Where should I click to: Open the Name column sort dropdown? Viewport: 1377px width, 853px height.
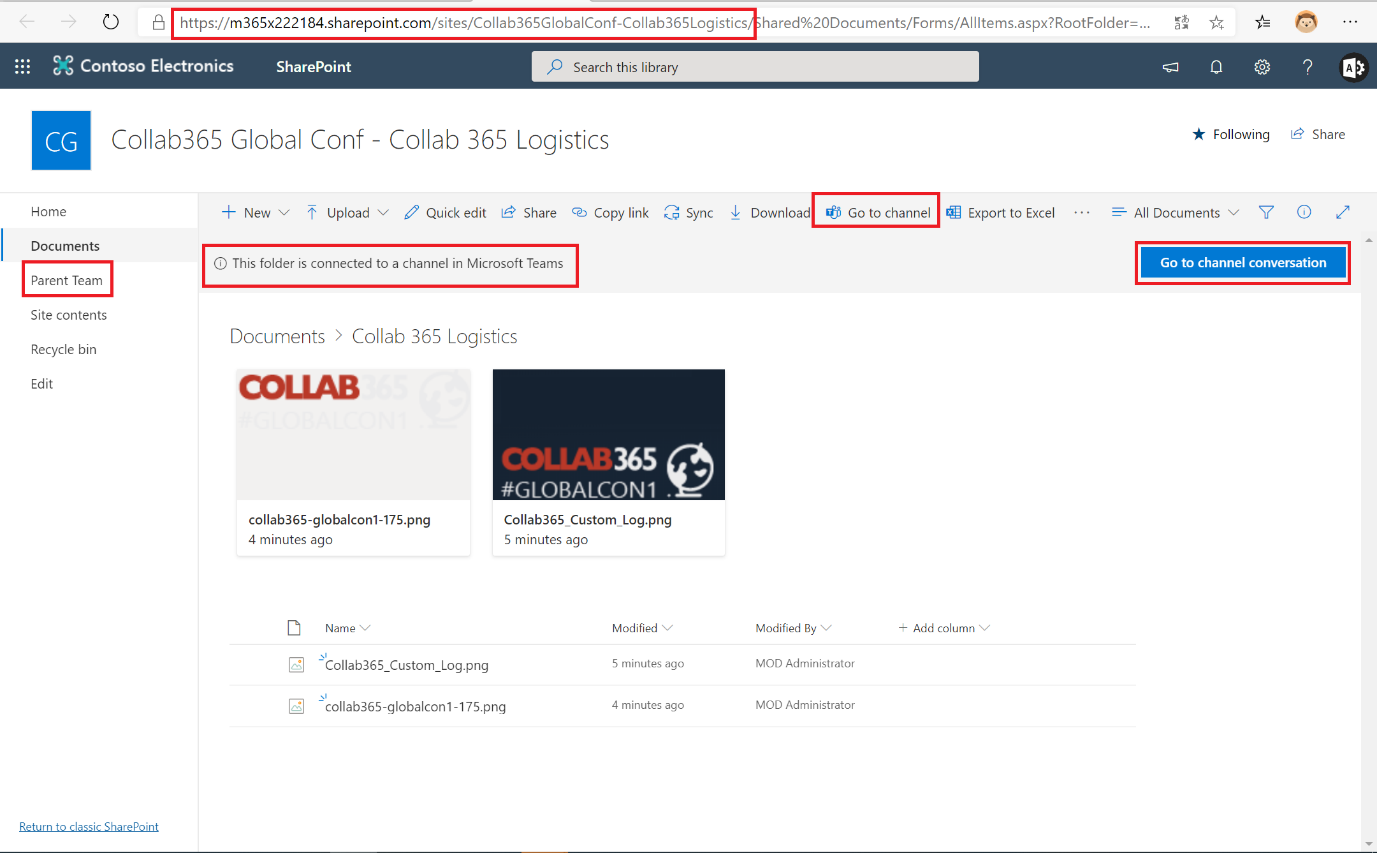(348, 628)
